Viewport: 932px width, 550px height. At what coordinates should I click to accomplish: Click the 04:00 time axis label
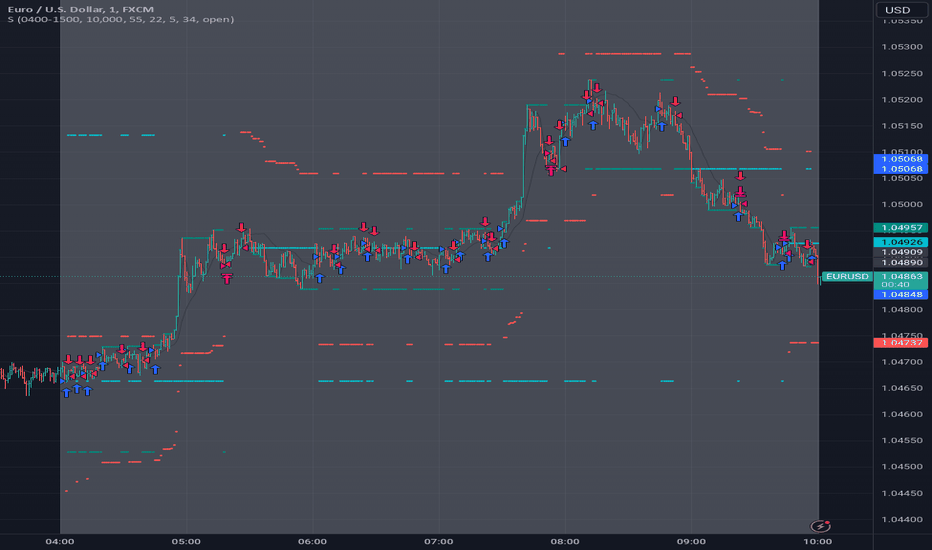pyautogui.click(x=60, y=541)
